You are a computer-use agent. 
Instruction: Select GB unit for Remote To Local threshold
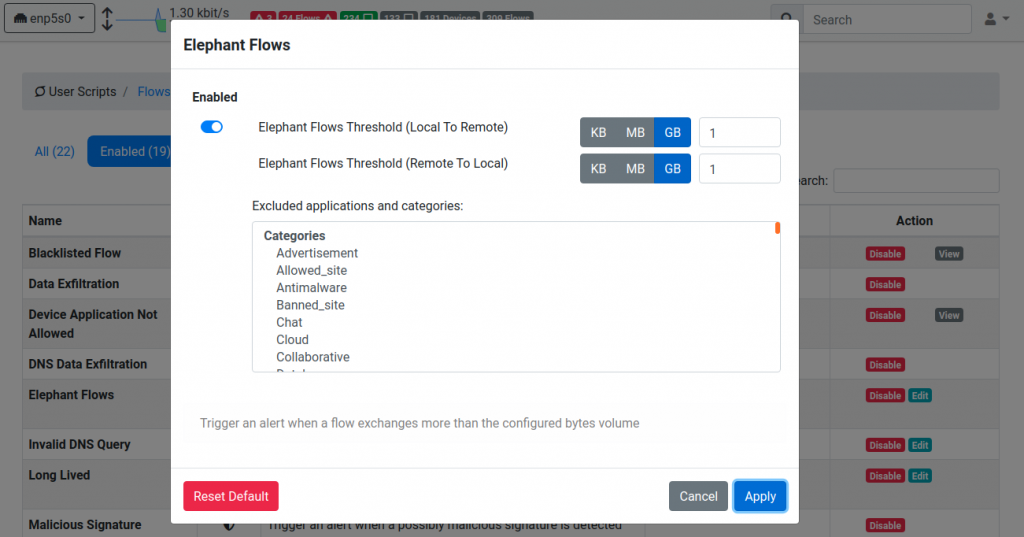point(672,169)
